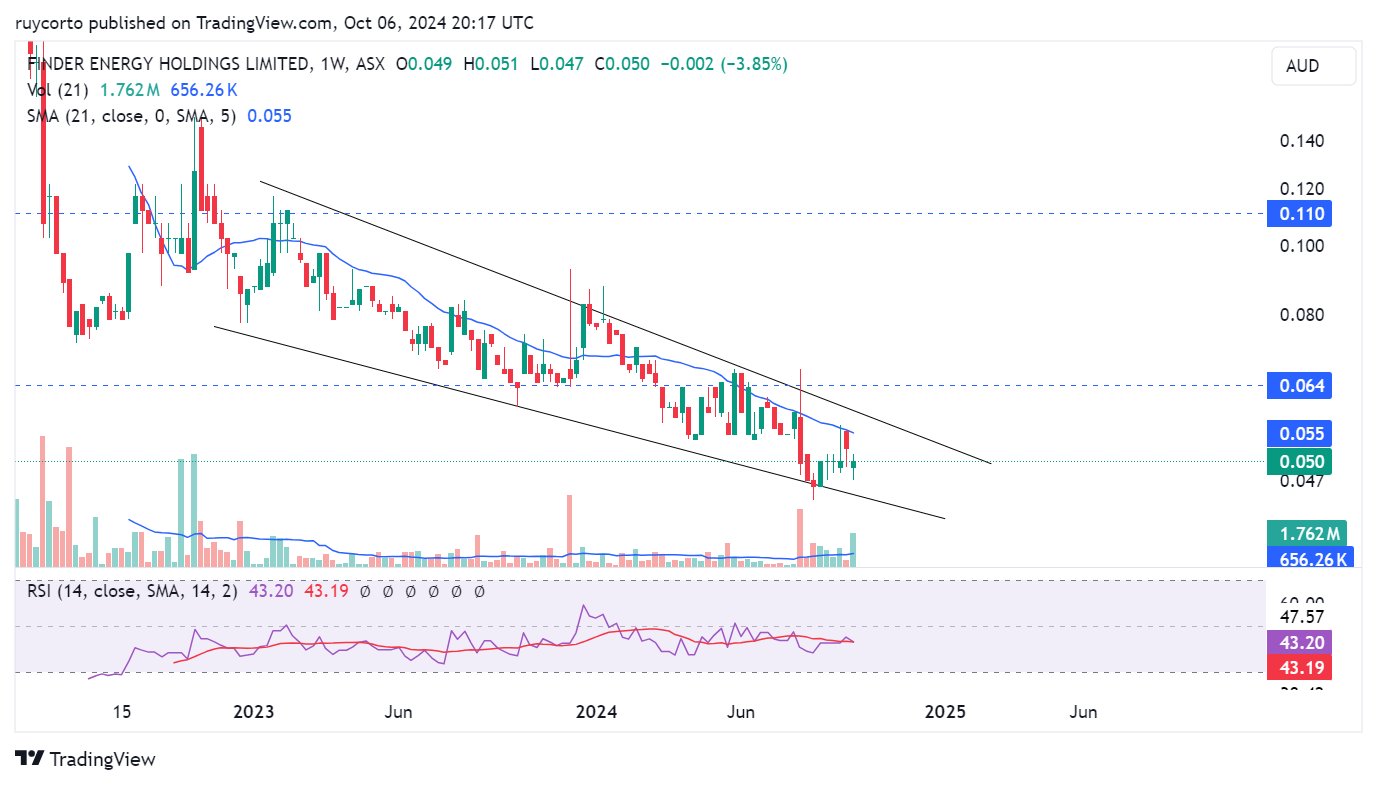Click the 47.57 RSI axis value
The height and width of the screenshot is (785, 1377).
click(x=1302, y=617)
